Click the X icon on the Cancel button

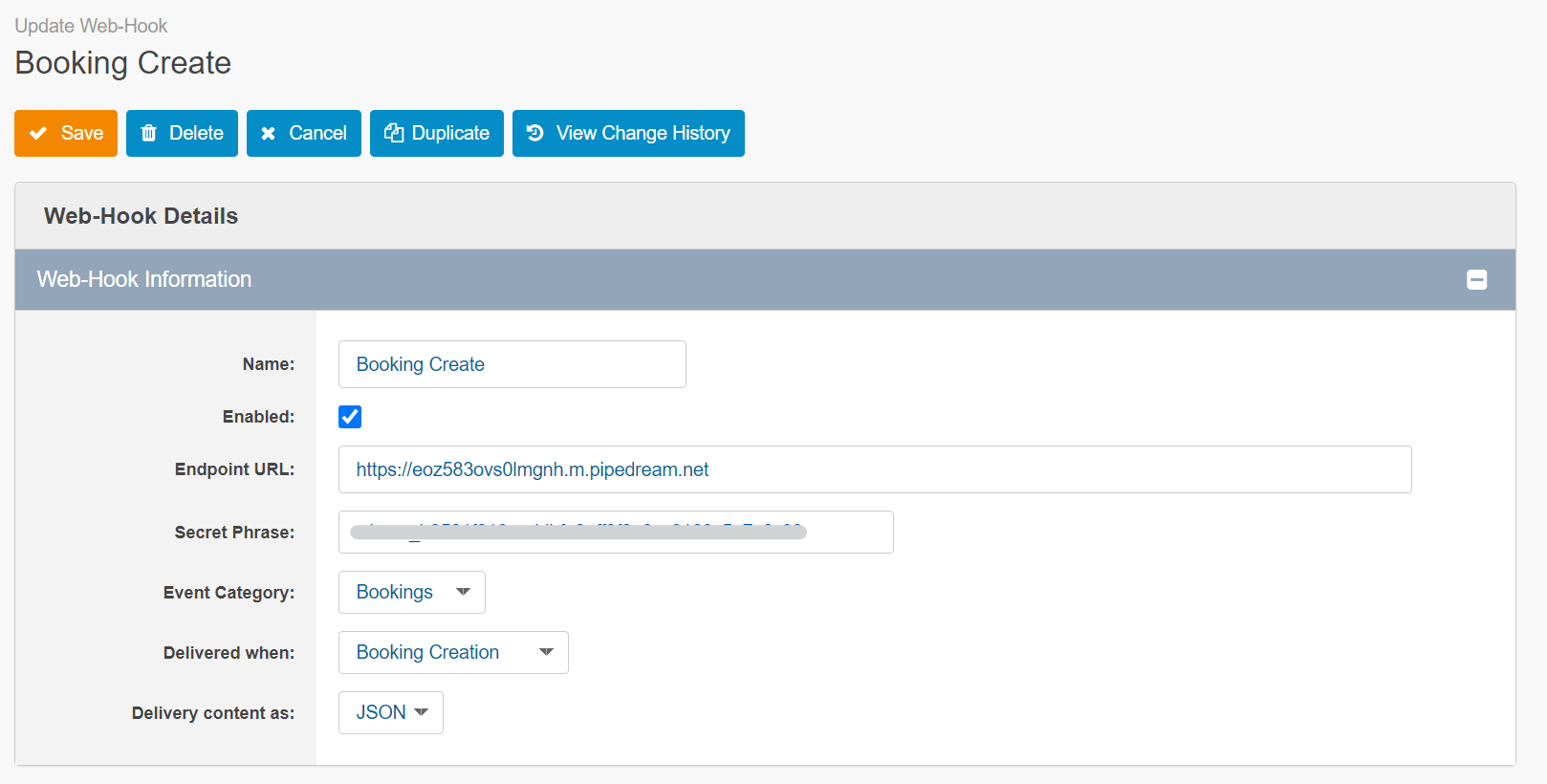click(269, 134)
